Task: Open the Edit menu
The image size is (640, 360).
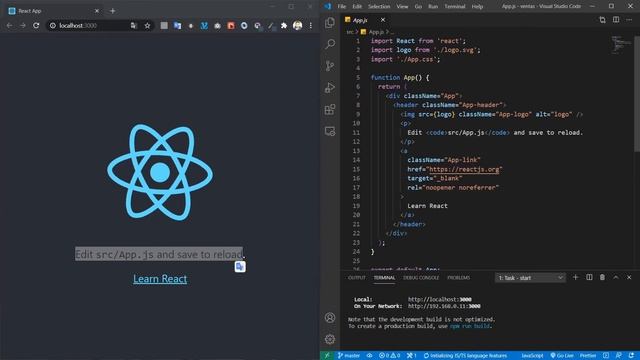Action: [357, 7]
